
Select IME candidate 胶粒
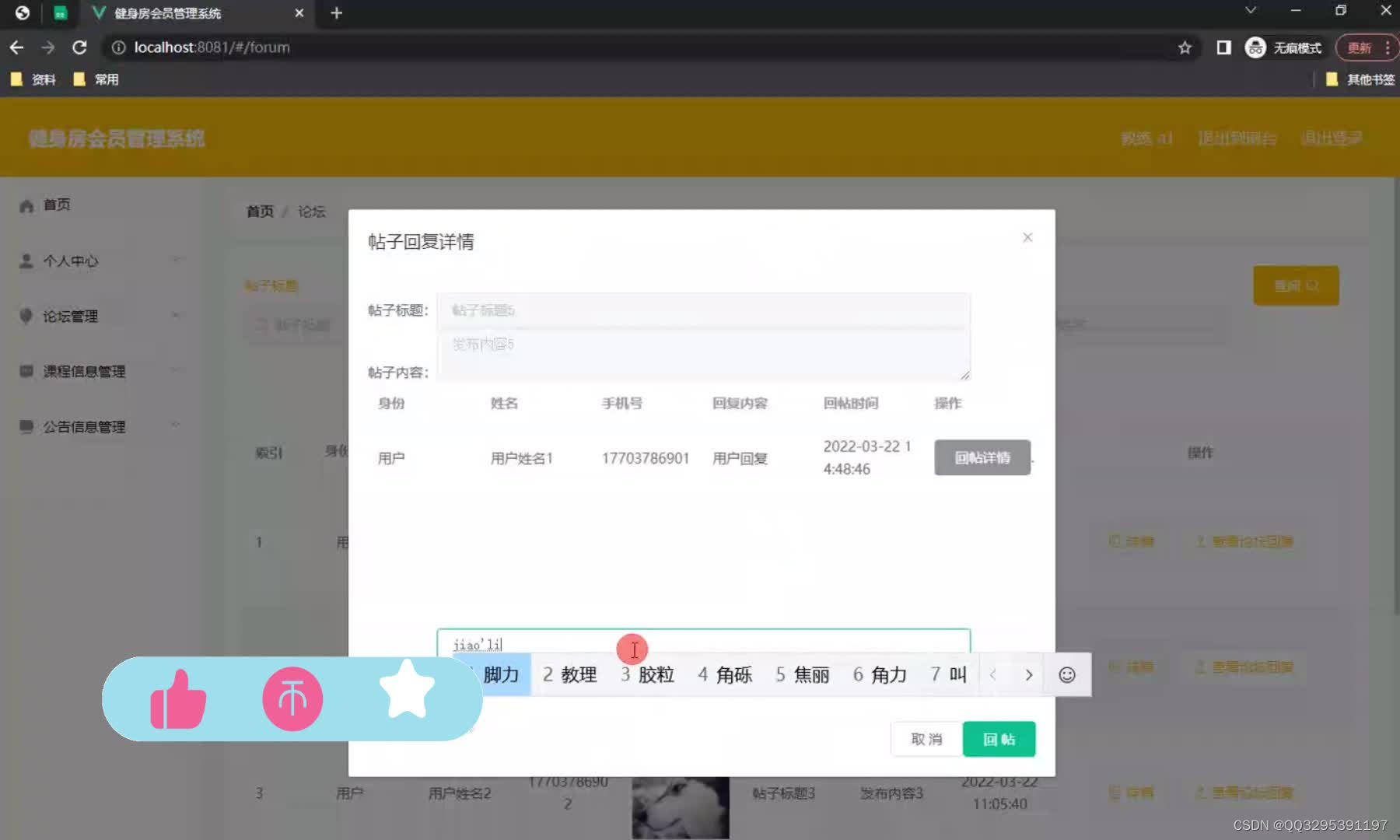[647, 674]
